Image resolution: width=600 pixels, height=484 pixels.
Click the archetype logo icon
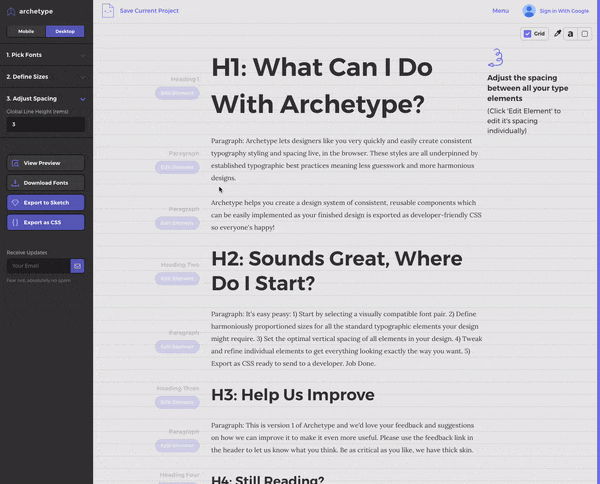(x=11, y=11)
